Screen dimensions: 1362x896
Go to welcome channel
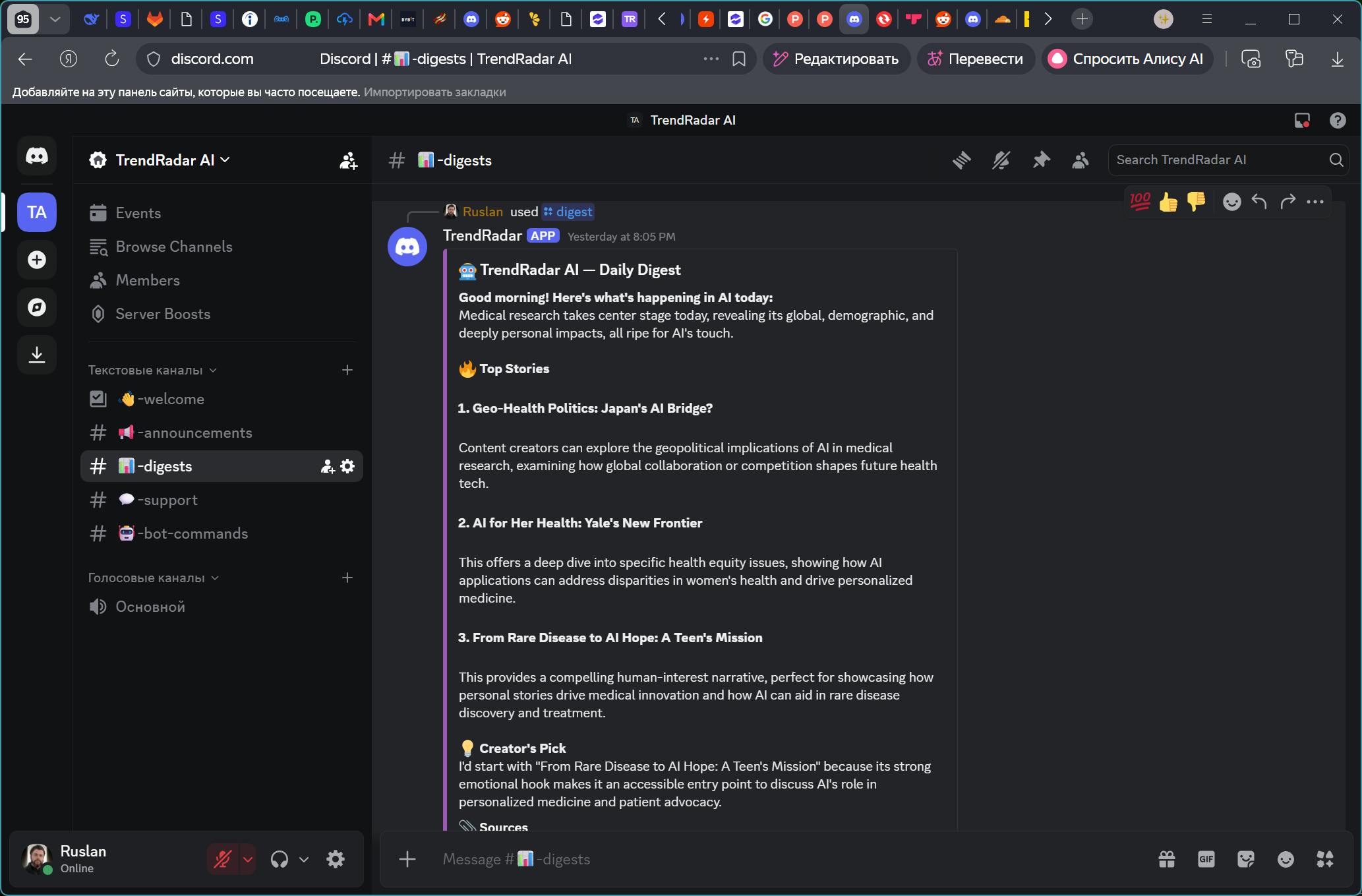click(x=222, y=399)
